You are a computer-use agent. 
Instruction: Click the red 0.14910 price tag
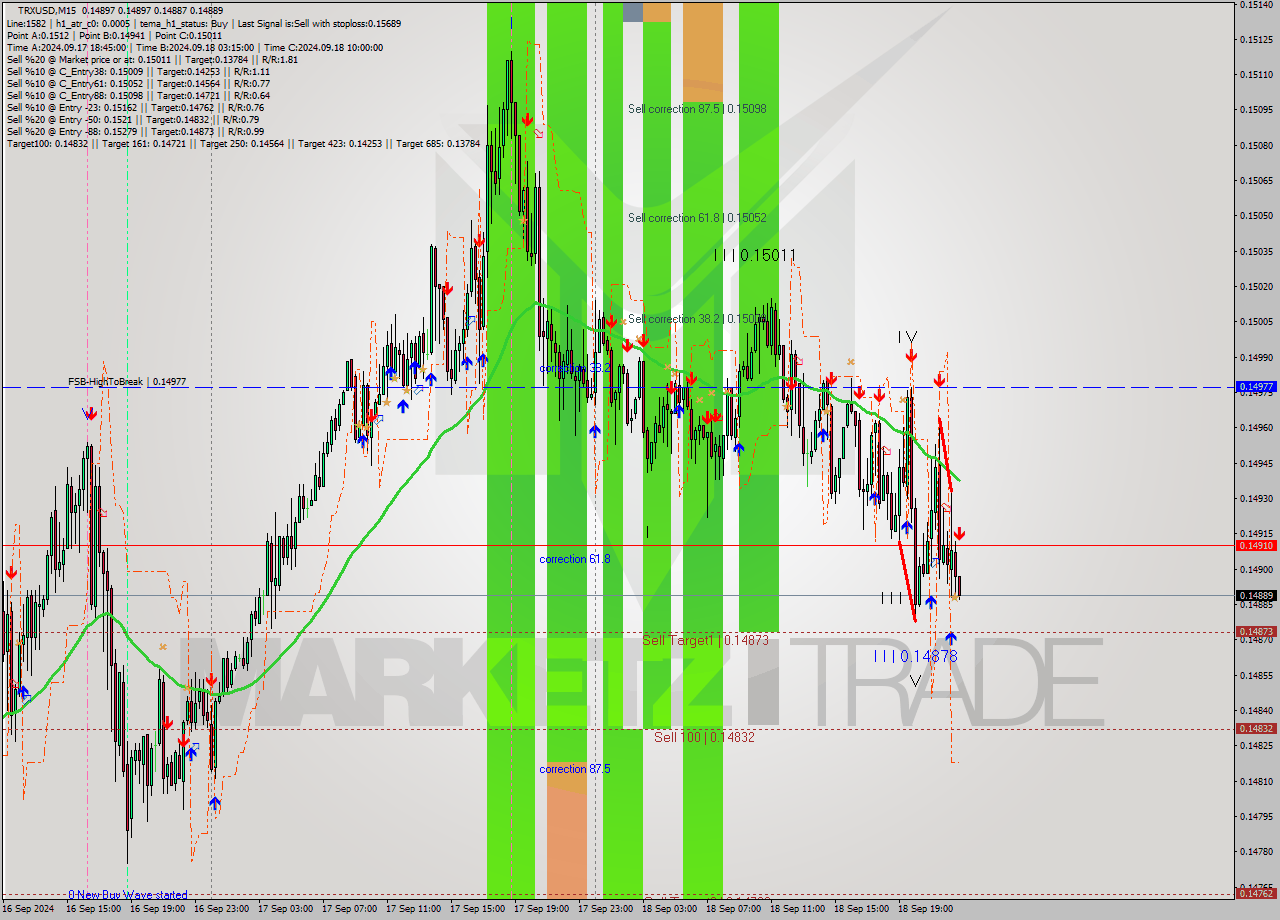tap(1256, 545)
